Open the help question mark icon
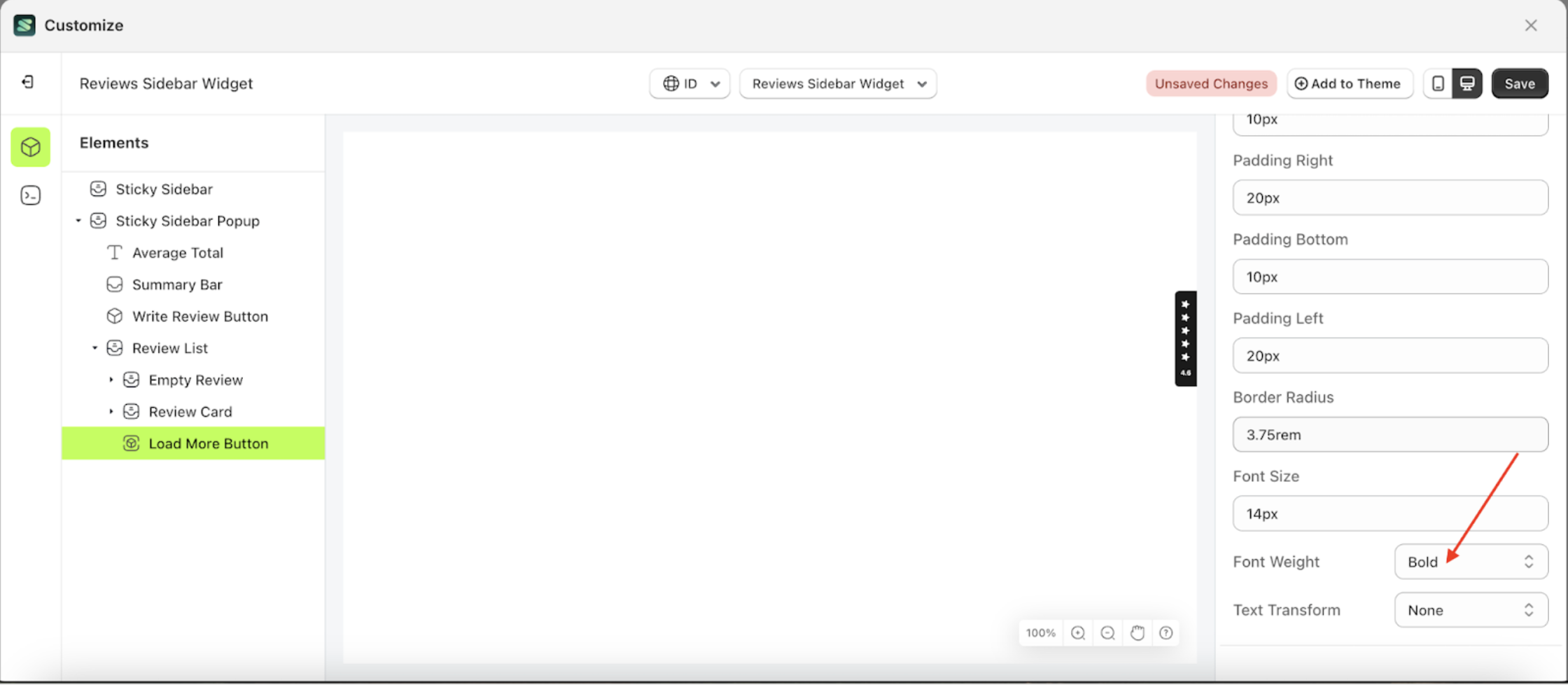 click(x=1166, y=632)
